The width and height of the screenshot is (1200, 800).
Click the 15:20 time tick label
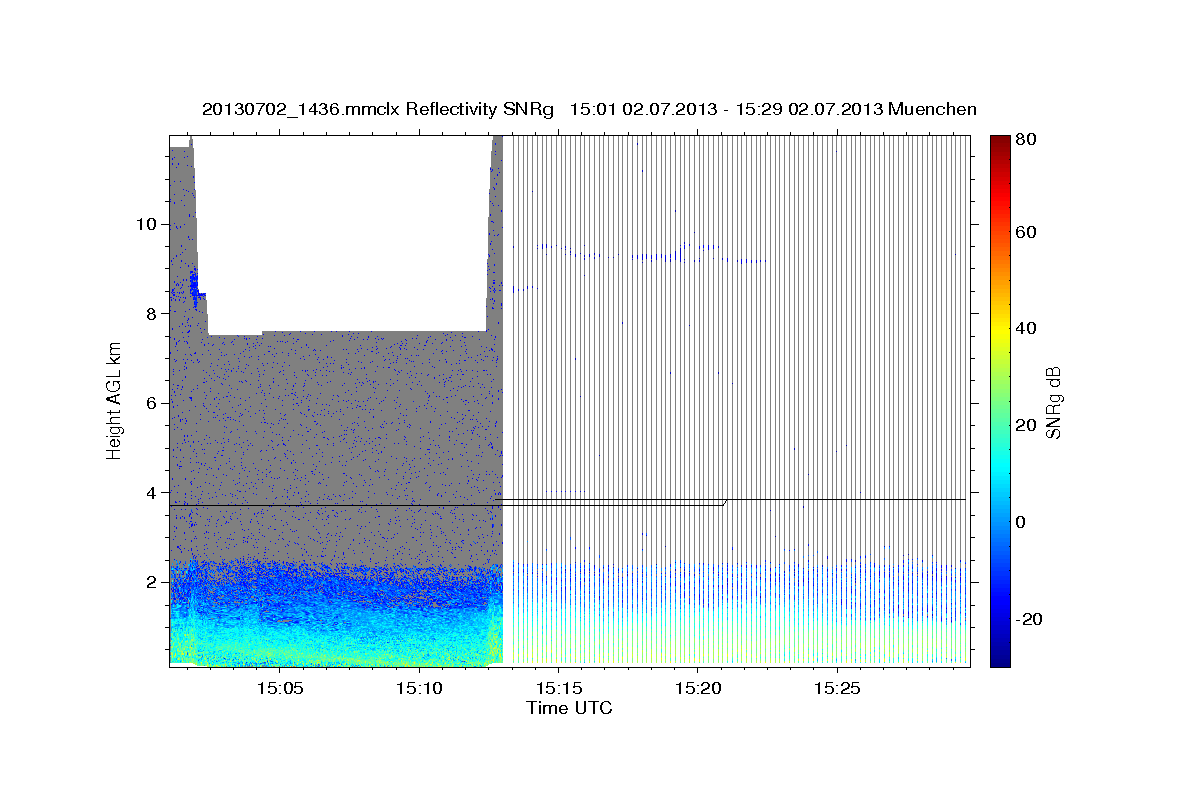click(697, 688)
